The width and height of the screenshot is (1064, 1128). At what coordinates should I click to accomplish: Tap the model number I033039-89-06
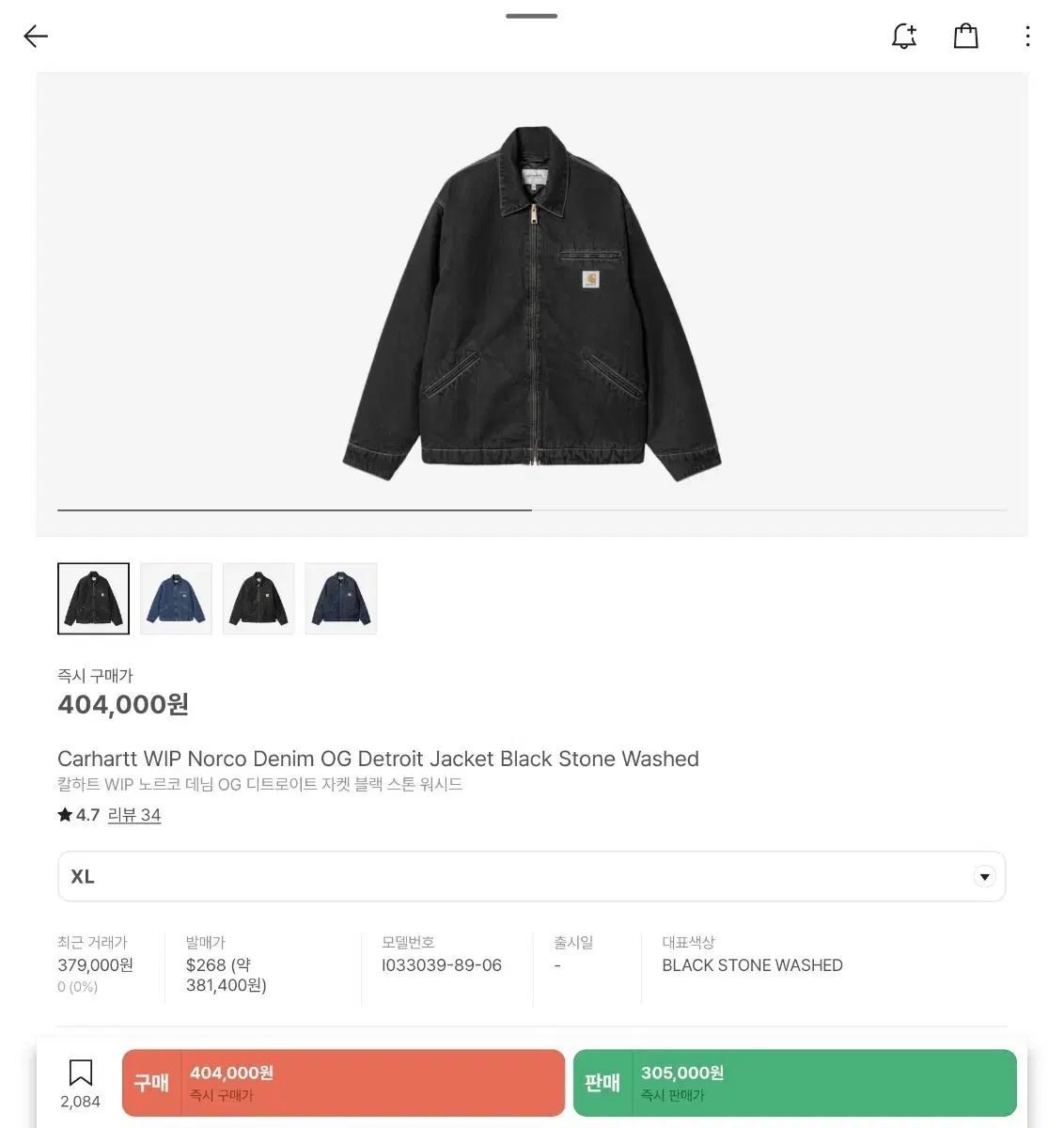point(442,965)
